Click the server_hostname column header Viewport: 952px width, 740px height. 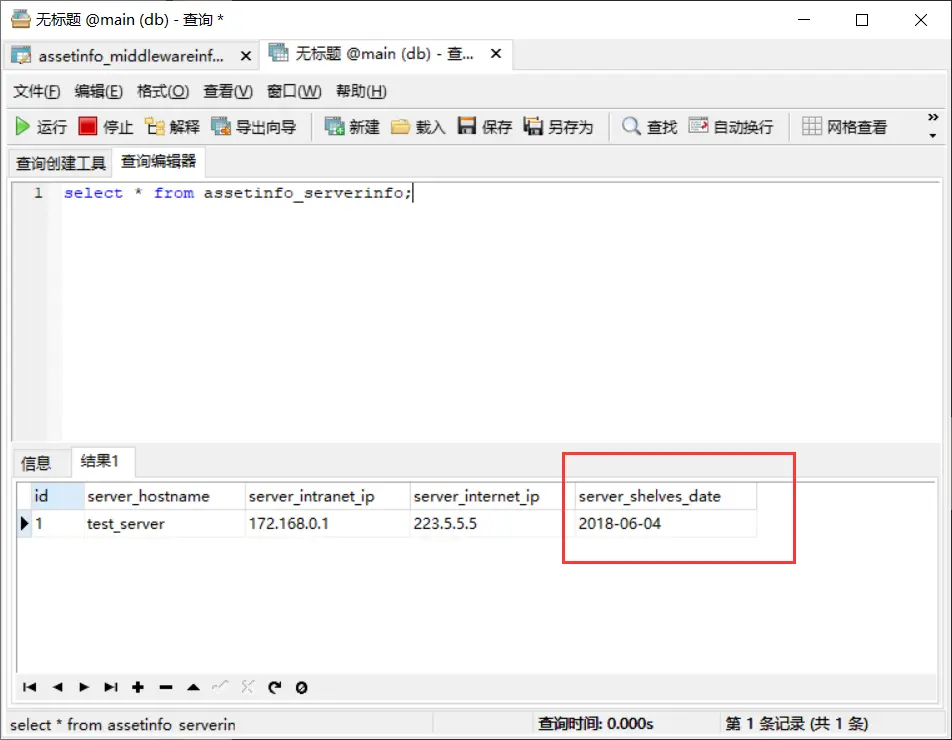coord(165,496)
